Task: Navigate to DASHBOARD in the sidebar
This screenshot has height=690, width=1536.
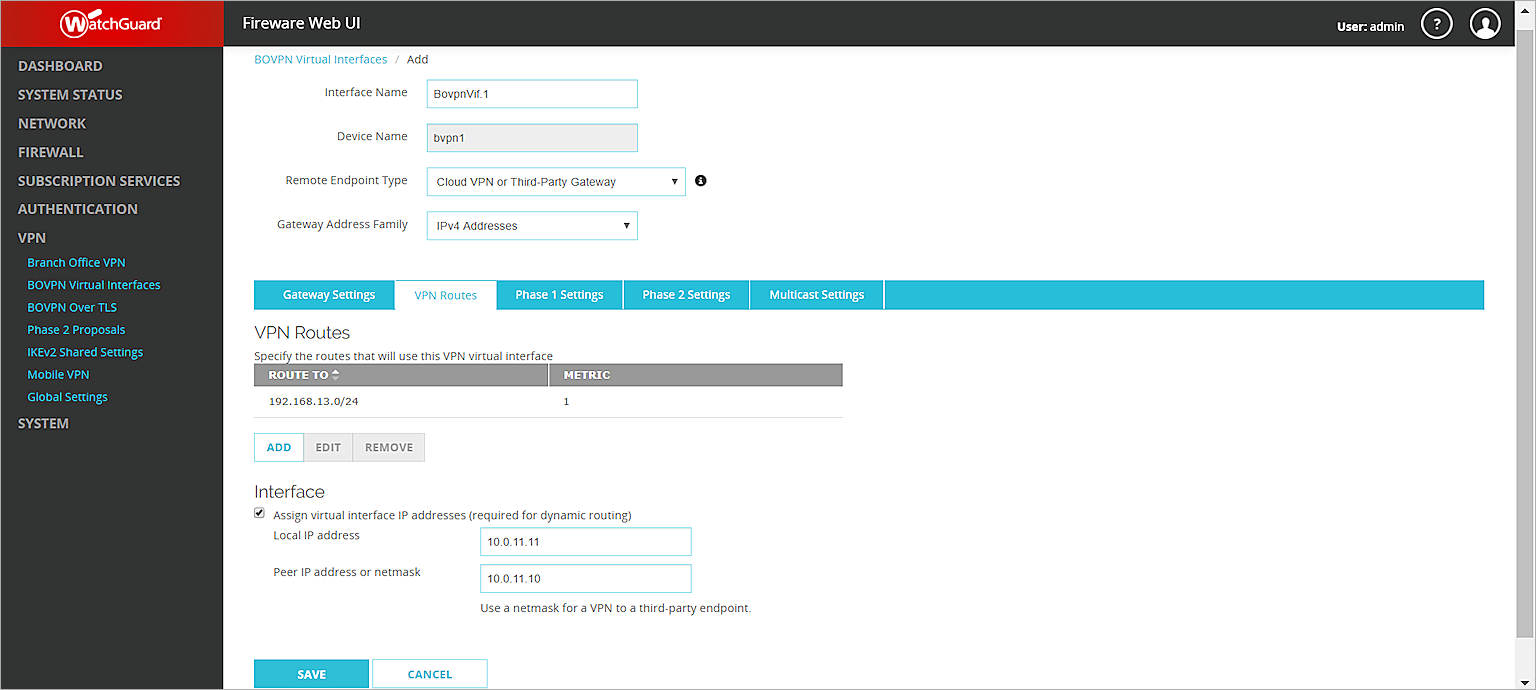Action: point(60,65)
